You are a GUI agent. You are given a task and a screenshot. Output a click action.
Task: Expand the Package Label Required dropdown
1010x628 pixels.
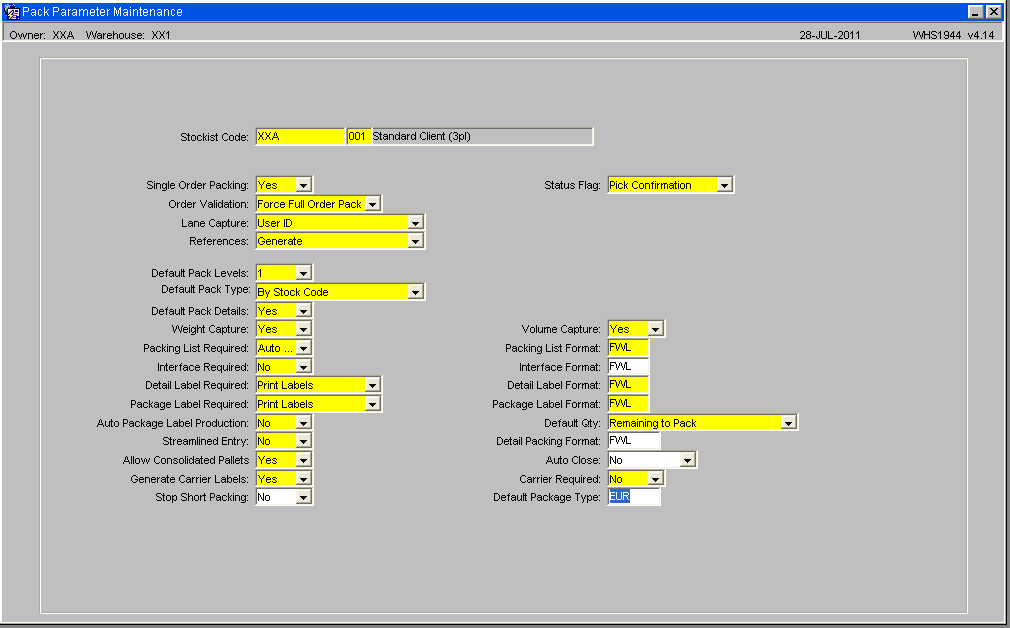click(x=372, y=404)
